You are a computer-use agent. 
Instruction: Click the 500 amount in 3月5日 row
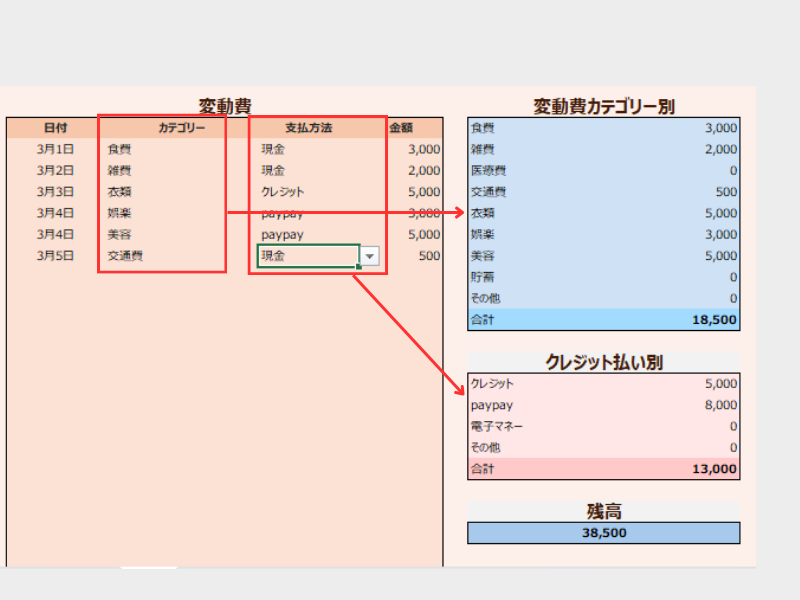428,256
